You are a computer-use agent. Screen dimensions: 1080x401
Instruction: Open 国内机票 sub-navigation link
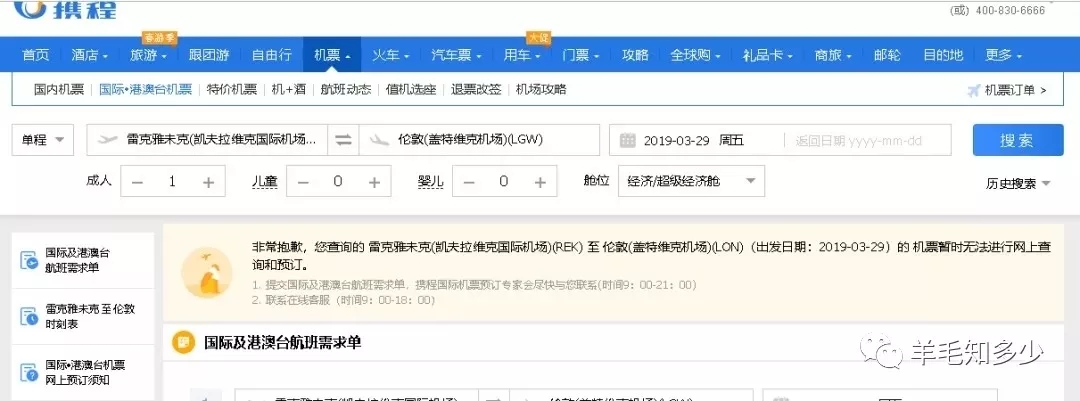coord(59,90)
